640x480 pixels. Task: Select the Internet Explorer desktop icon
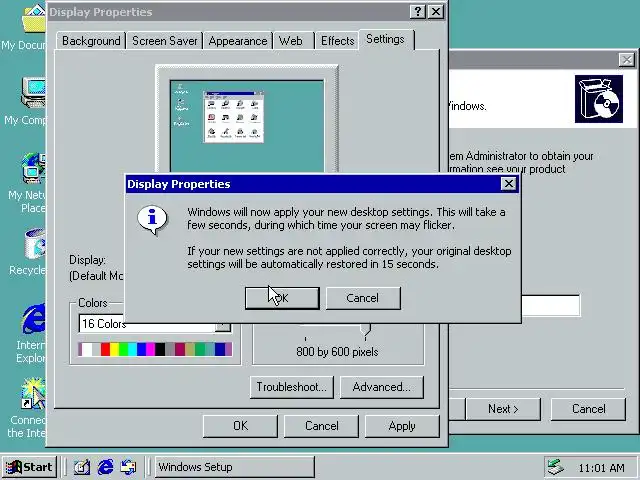click(x=34, y=319)
